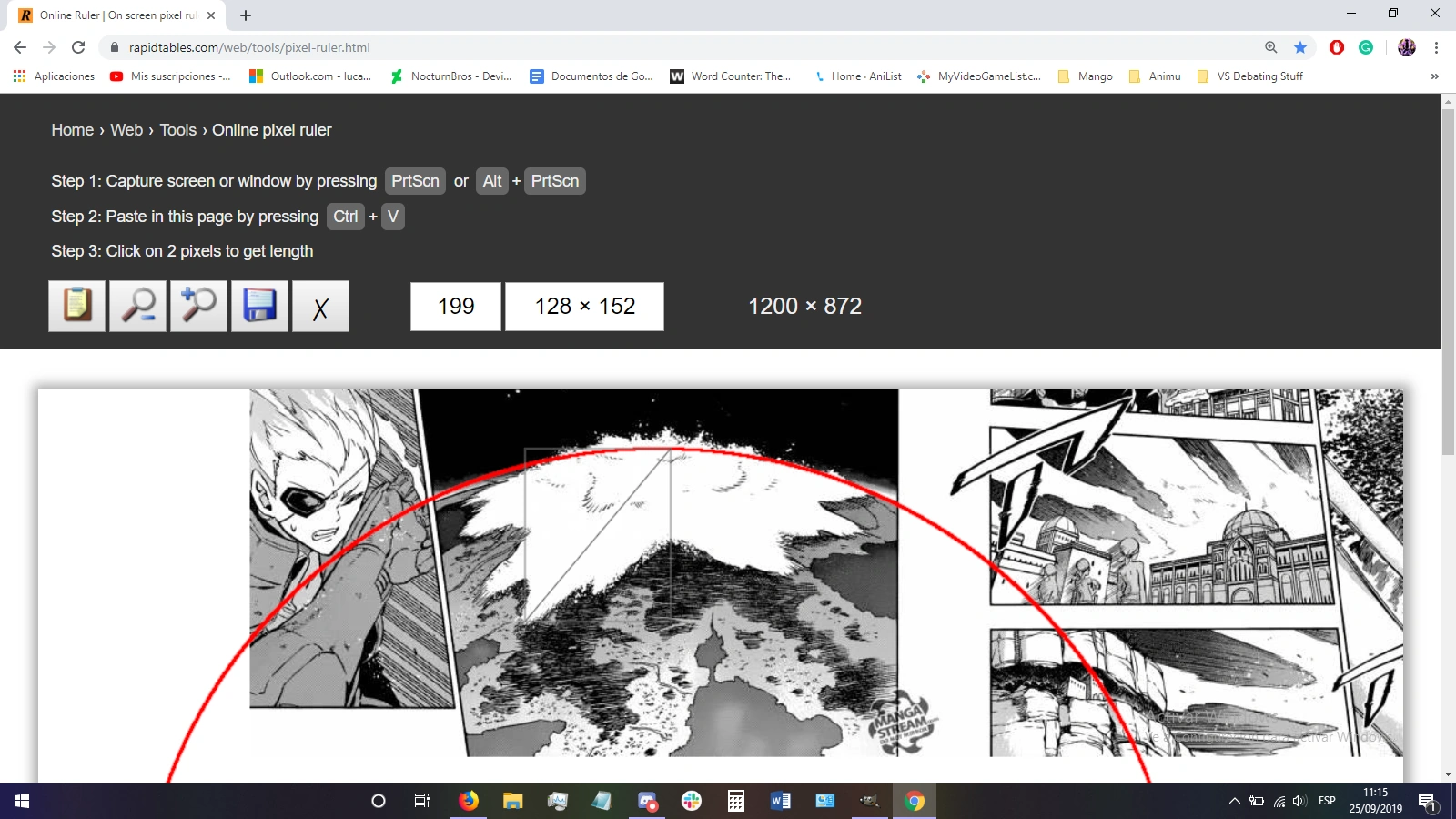The height and width of the screenshot is (819, 1456).
Task: Open the MyVideoGameList bookmark
Action: click(979, 76)
